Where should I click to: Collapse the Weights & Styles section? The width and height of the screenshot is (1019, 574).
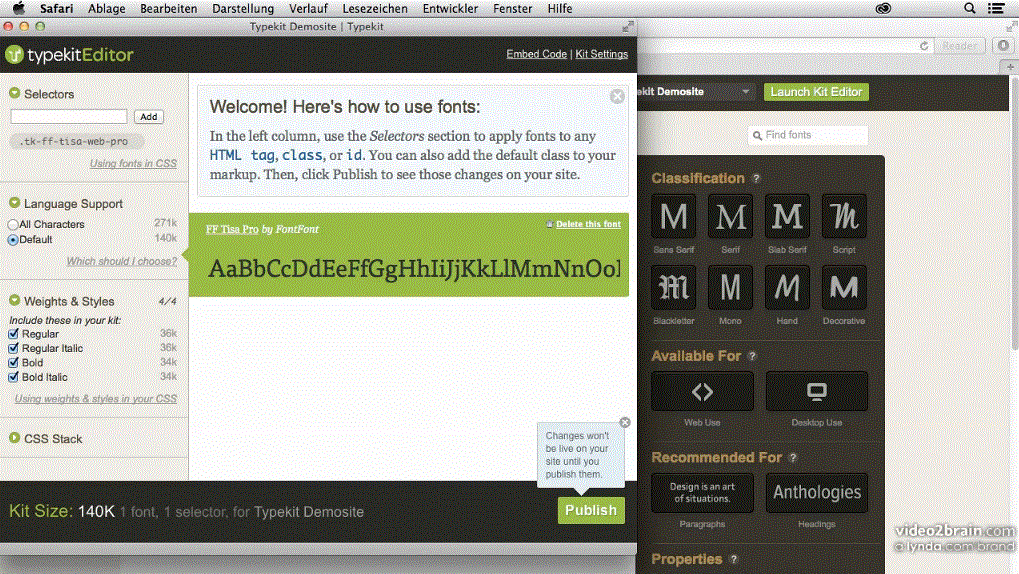coord(14,300)
